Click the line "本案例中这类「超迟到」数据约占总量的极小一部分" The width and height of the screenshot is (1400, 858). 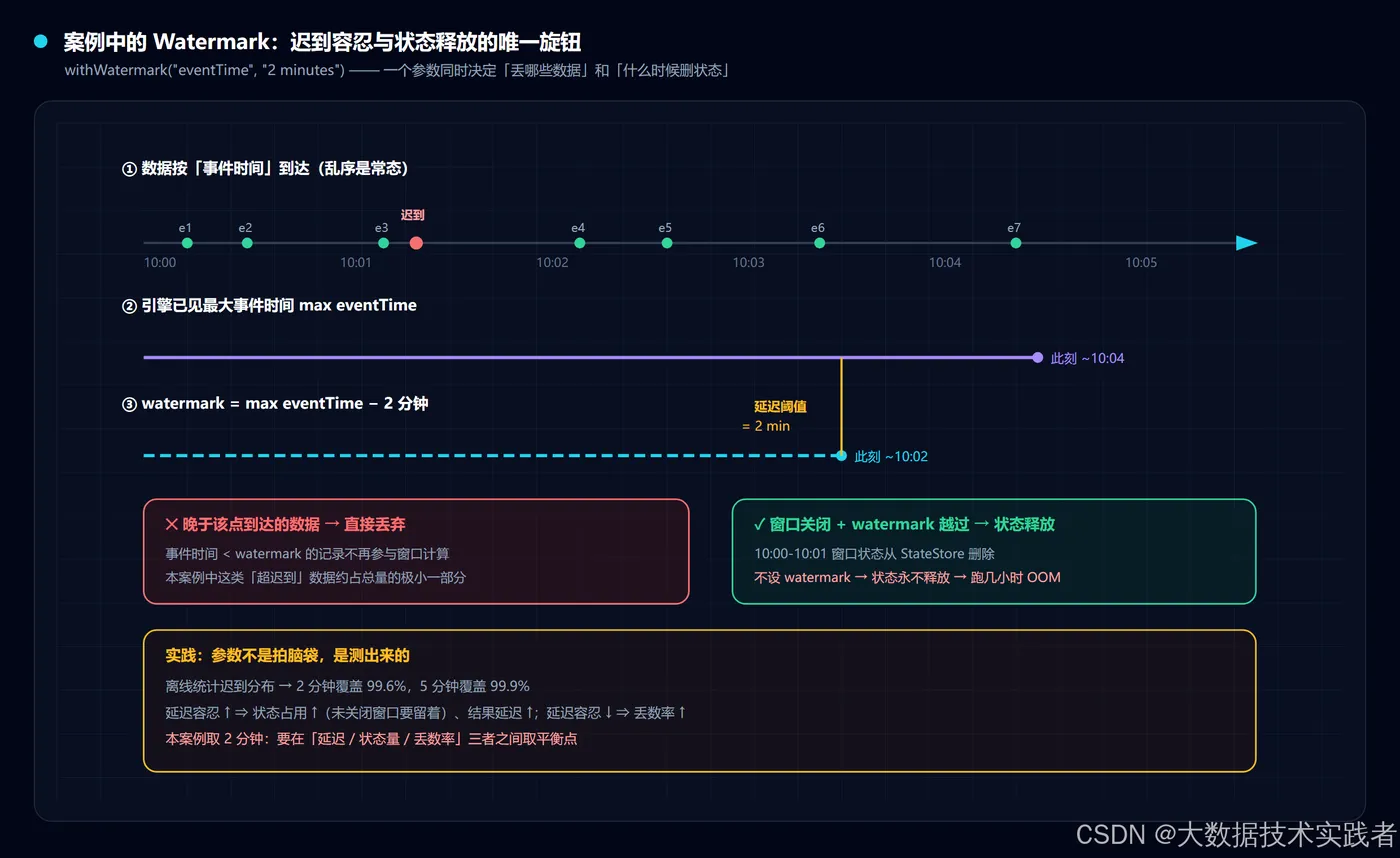pyautogui.click(x=316, y=577)
